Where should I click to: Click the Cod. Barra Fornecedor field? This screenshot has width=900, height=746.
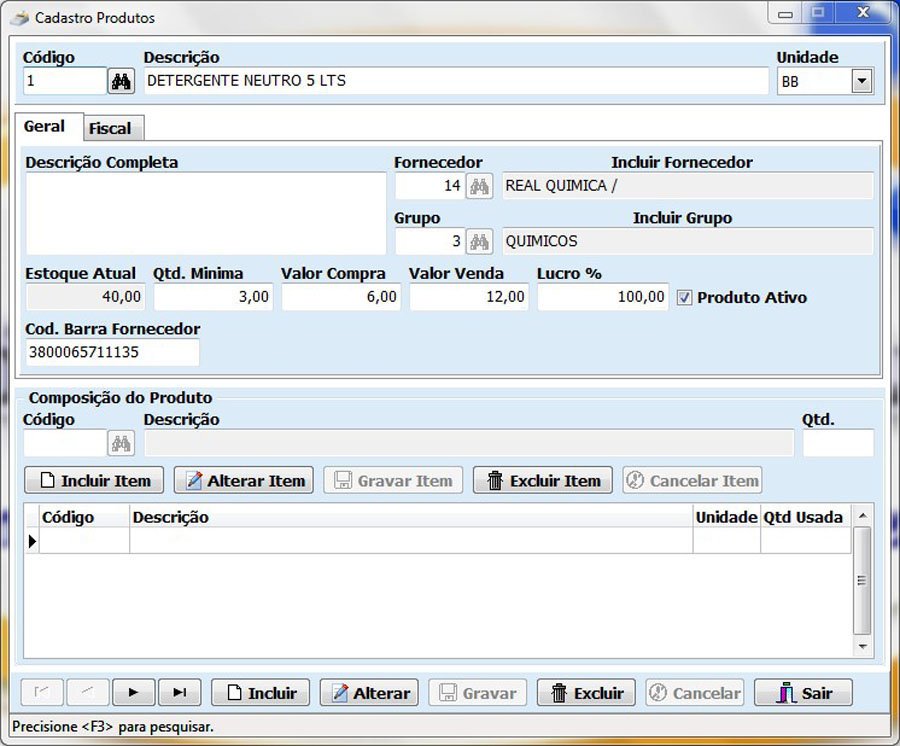(x=112, y=352)
